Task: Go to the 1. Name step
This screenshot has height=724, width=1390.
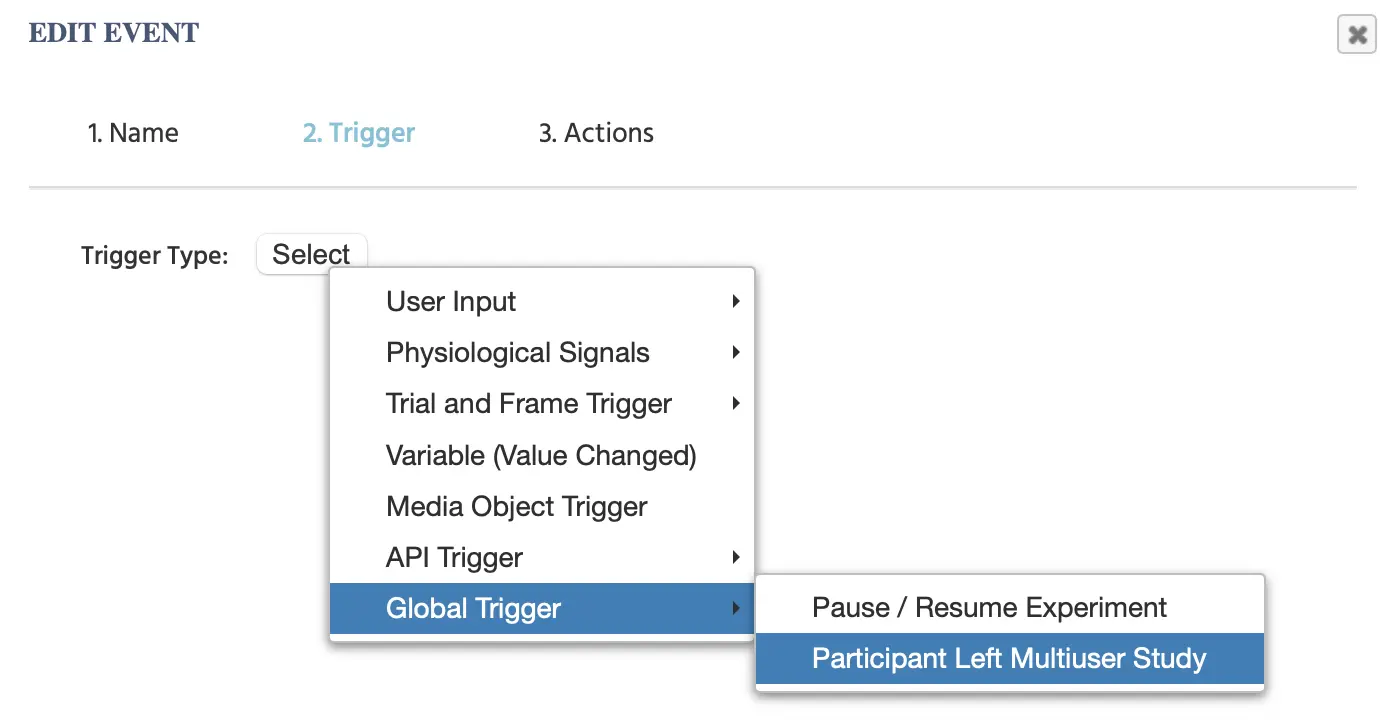Action: 133,133
